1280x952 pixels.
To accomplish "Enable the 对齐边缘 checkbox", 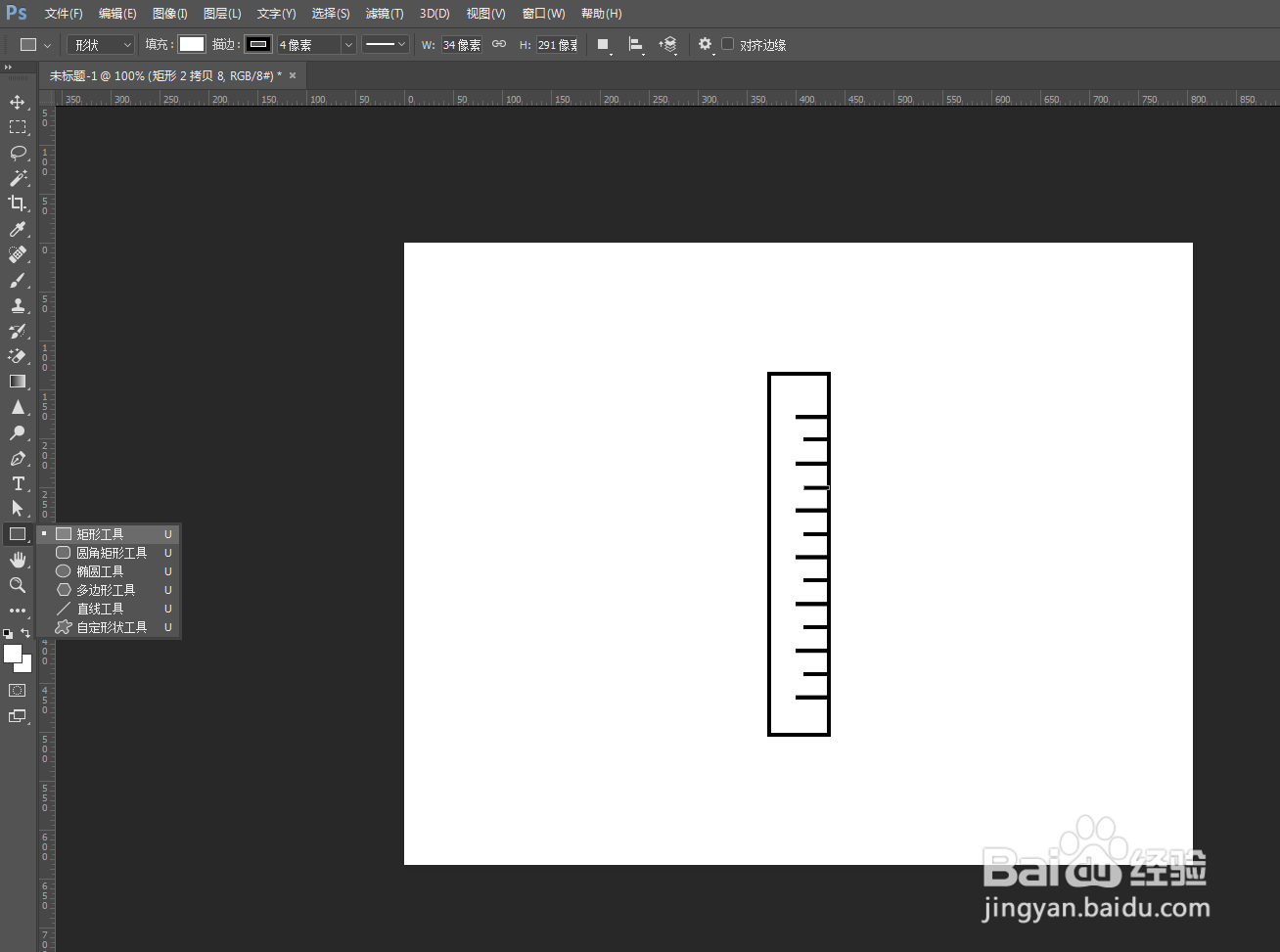I will 728,44.
